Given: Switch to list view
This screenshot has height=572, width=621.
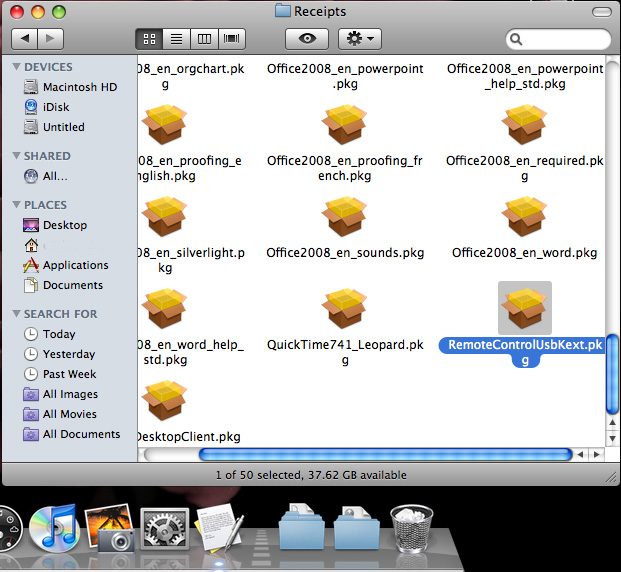Looking at the screenshot, I should (x=176, y=39).
